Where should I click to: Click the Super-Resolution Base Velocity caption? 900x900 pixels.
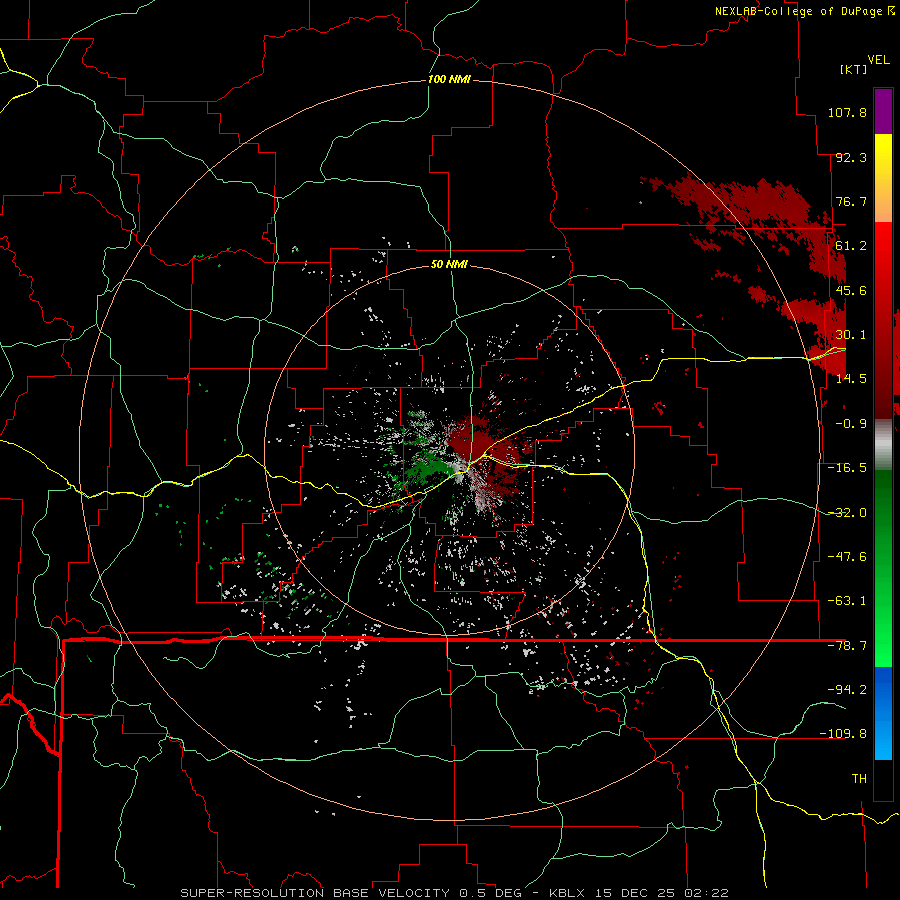coord(454,893)
